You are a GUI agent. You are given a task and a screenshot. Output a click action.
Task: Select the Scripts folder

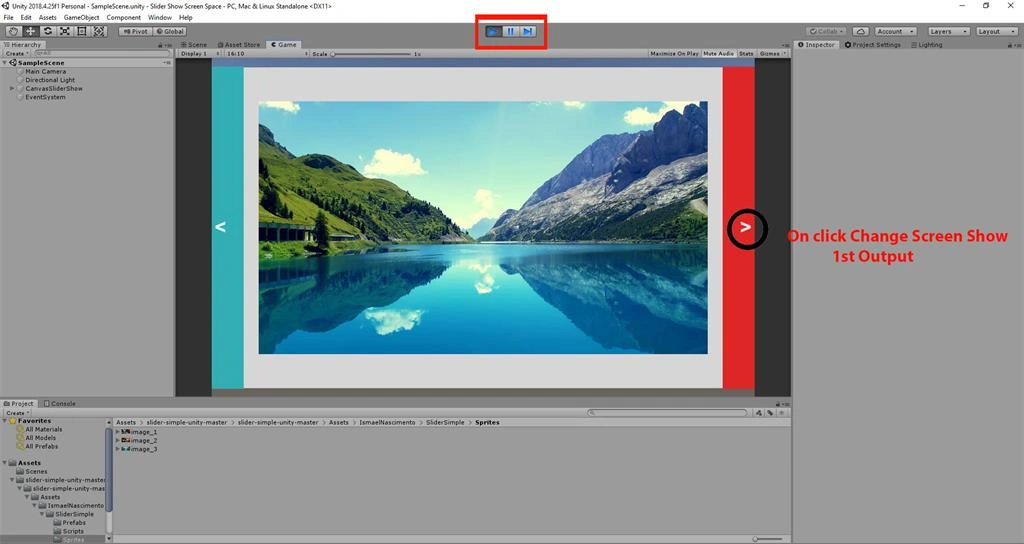click(72, 531)
